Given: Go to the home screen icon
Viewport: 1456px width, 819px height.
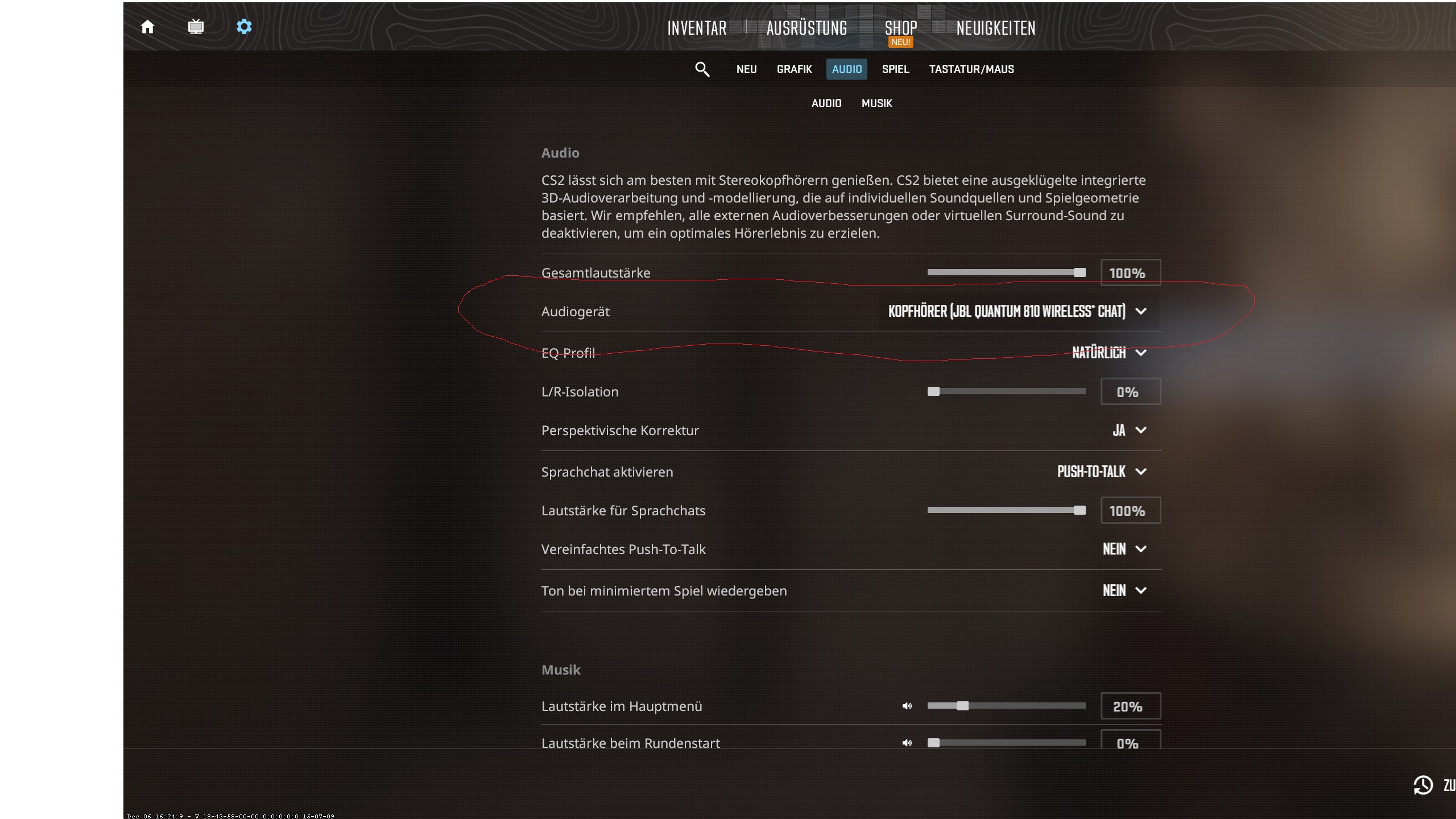Looking at the screenshot, I should tap(147, 27).
